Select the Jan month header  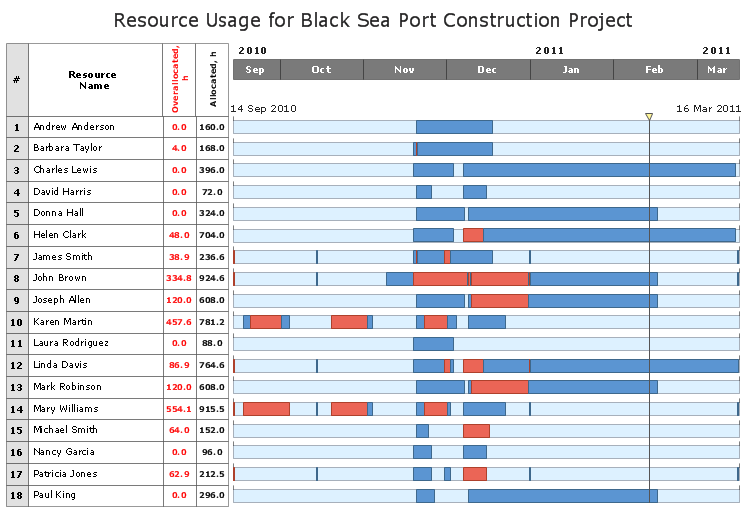click(x=572, y=70)
